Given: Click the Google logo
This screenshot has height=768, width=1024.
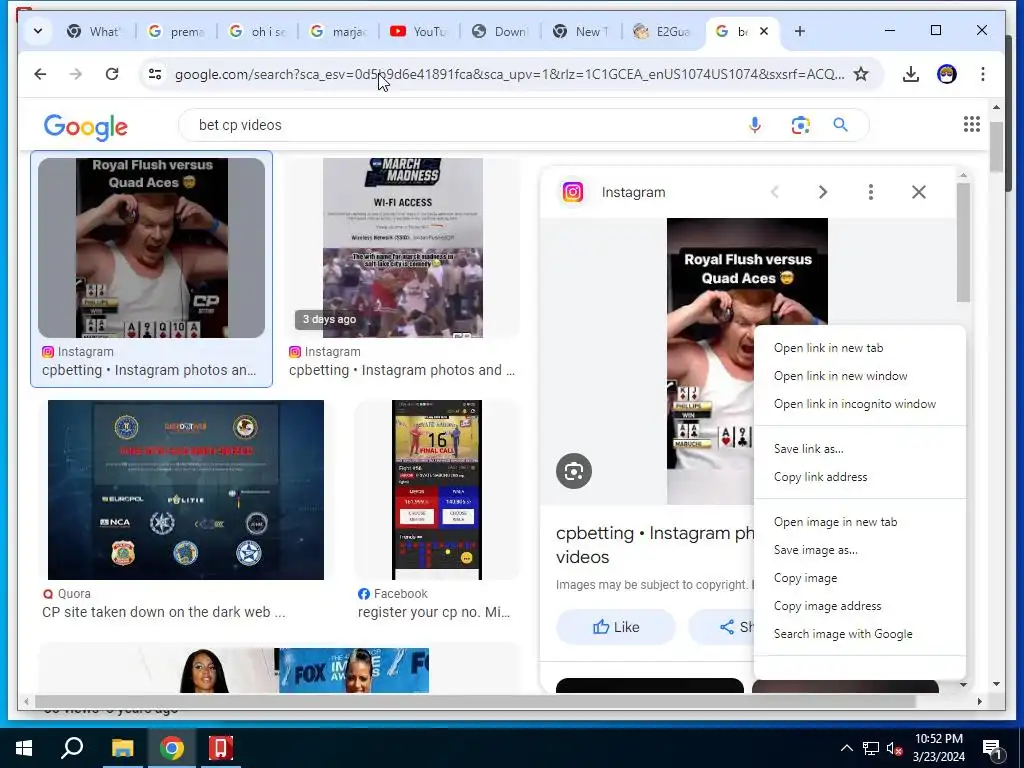Looking at the screenshot, I should tap(86, 127).
